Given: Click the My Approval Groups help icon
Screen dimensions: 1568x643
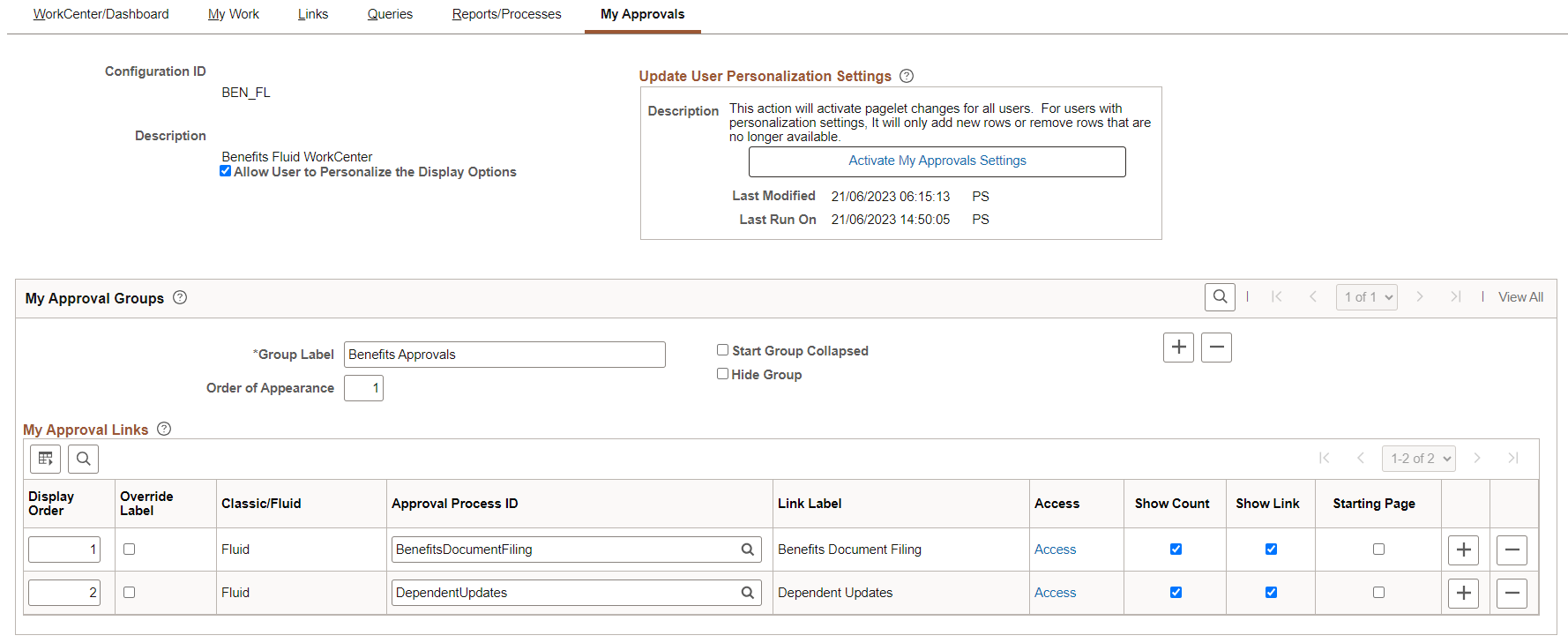Looking at the screenshot, I should 180,297.
